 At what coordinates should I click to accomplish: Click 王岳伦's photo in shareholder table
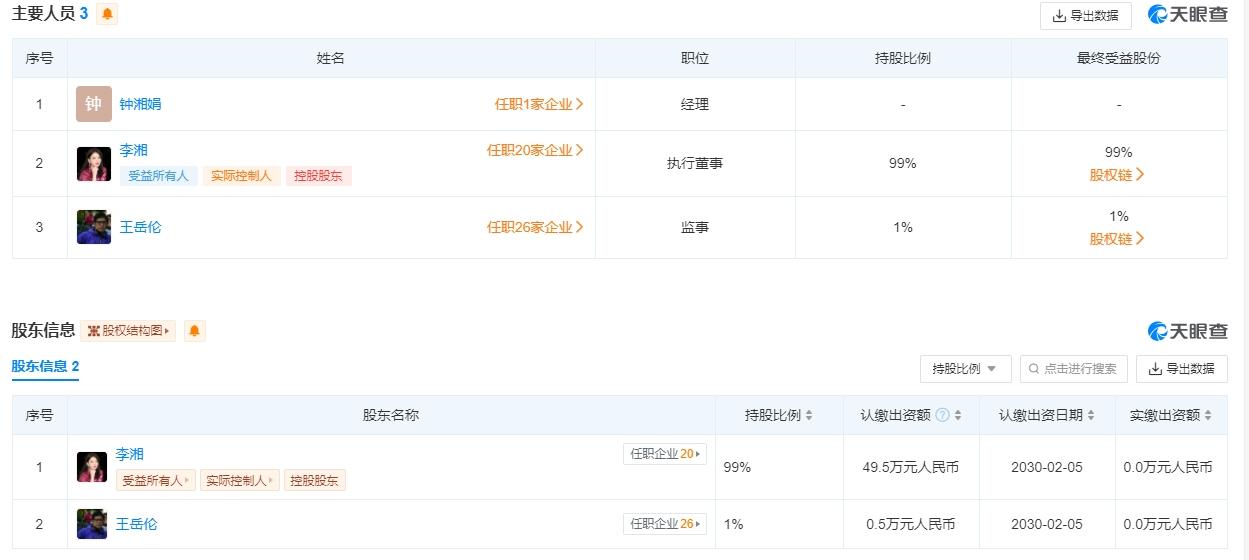[92, 524]
